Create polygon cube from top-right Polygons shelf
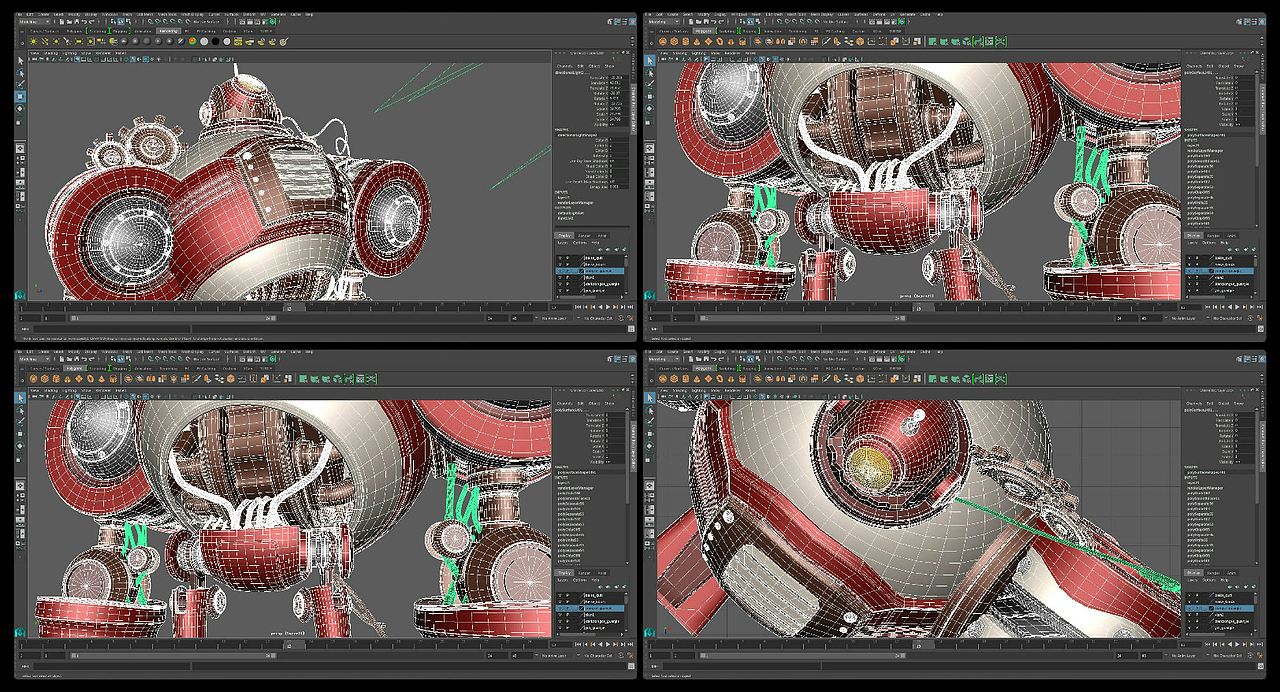The width and height of the screenshot is (1280, 692). pyautogui.click(x=674, y=41)
